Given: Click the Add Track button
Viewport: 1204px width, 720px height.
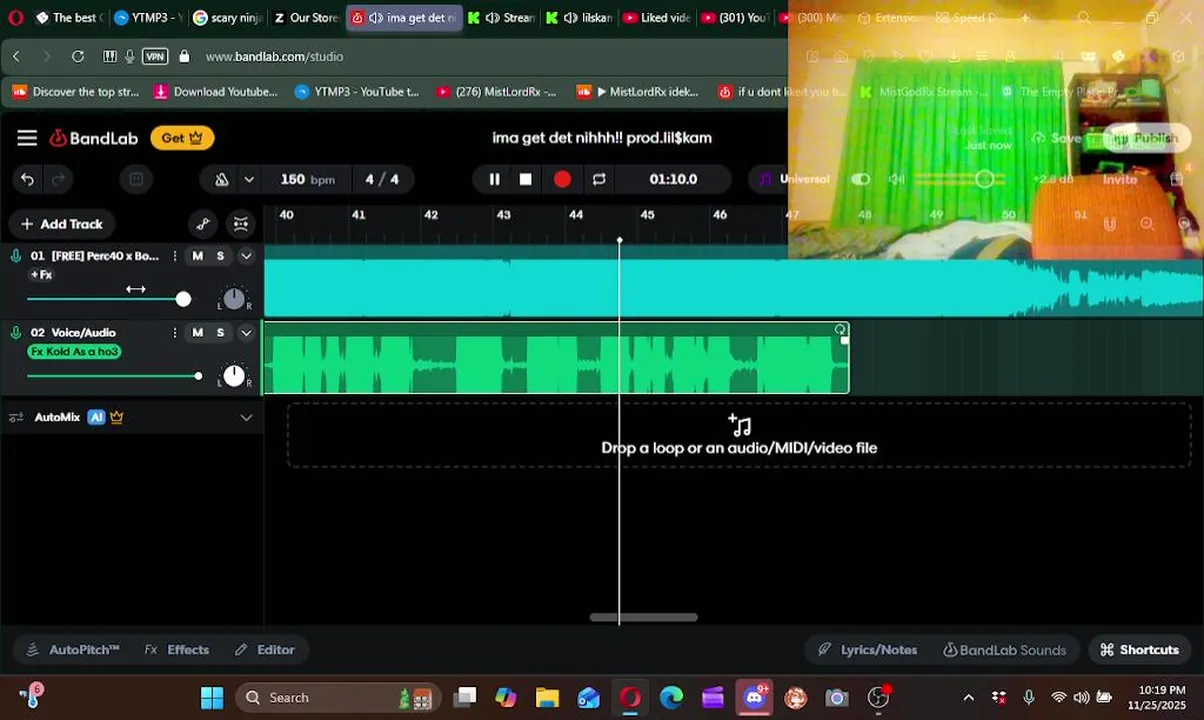Looking at the screenshot, I should click(62, 224).
